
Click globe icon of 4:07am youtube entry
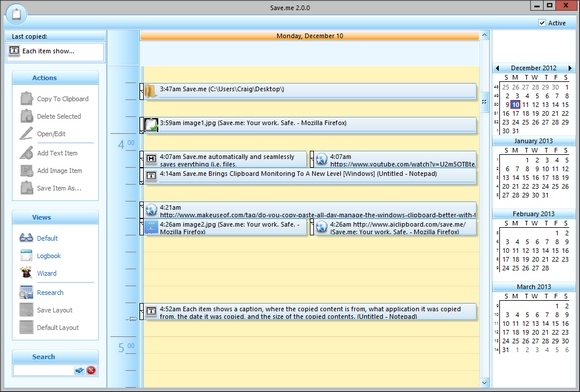click(321, 159)
